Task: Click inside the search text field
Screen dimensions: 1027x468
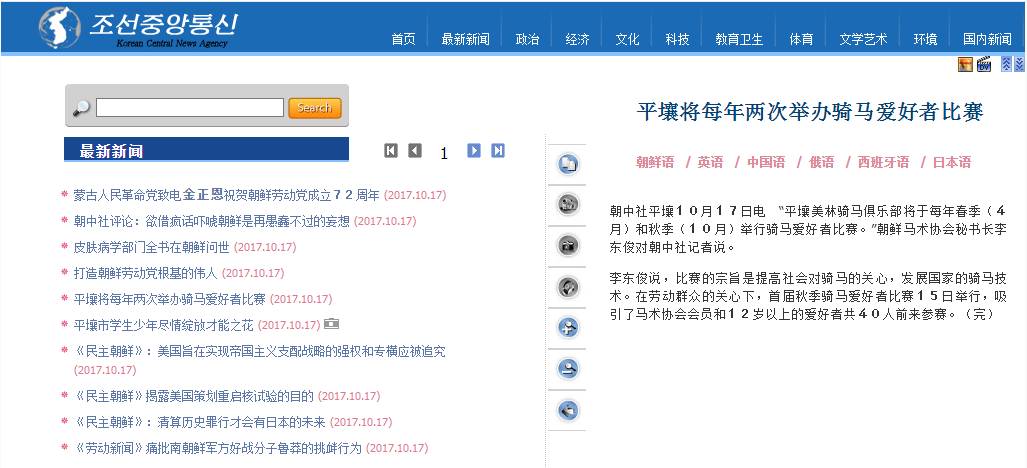Action: click(x=190, y=107)
